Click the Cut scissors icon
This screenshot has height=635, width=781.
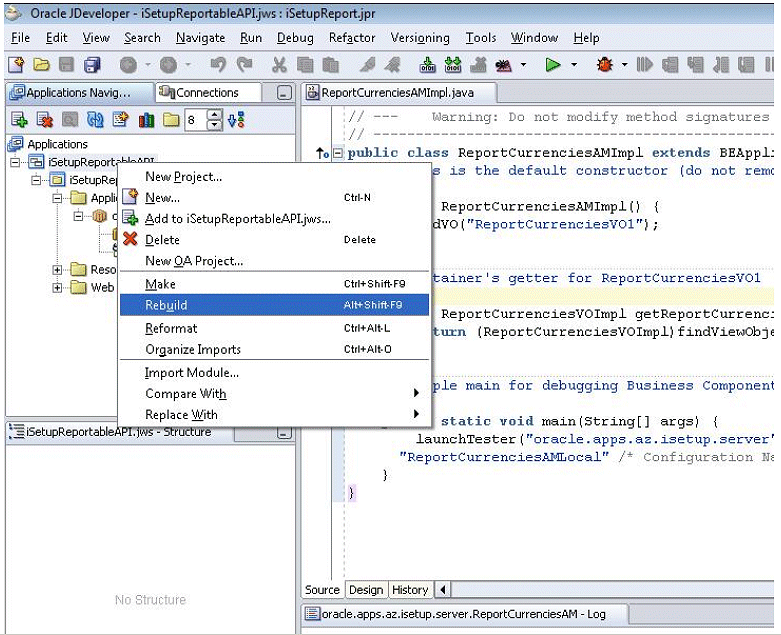tap(279, 65)
